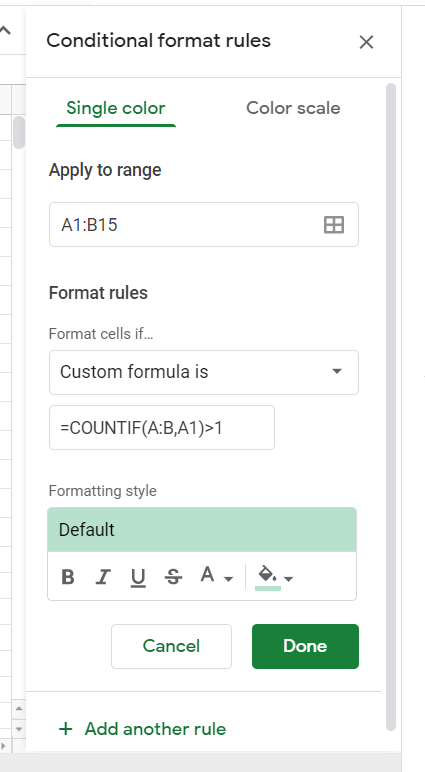The image size is (425, 772).
Task: Click the select data range grid icon
Action: pos(333,225)
